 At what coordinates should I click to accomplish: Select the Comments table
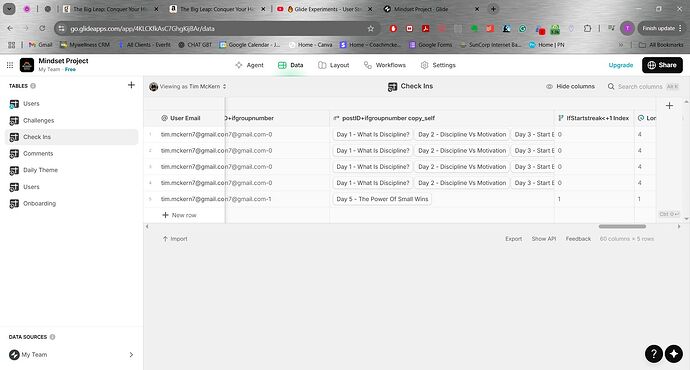[71, 154]
